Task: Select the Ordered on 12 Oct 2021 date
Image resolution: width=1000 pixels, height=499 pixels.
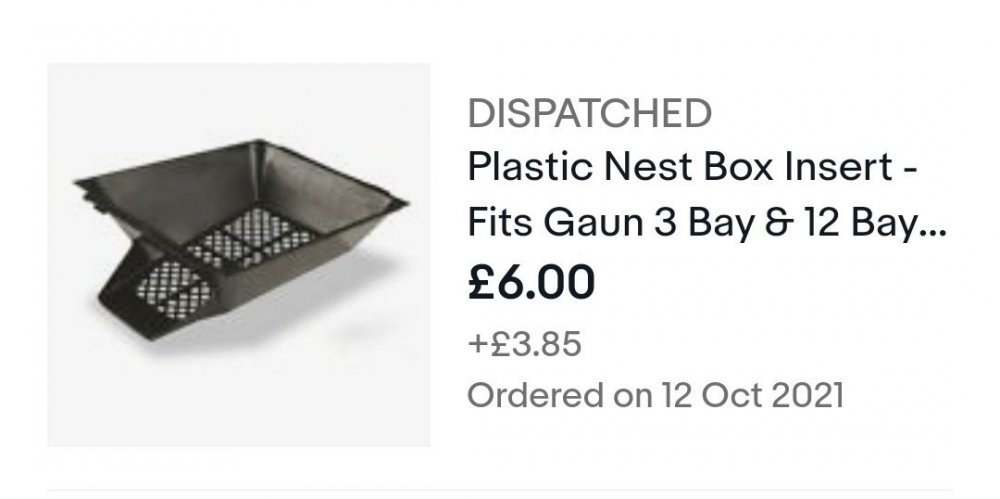Action: pos(656,395)
